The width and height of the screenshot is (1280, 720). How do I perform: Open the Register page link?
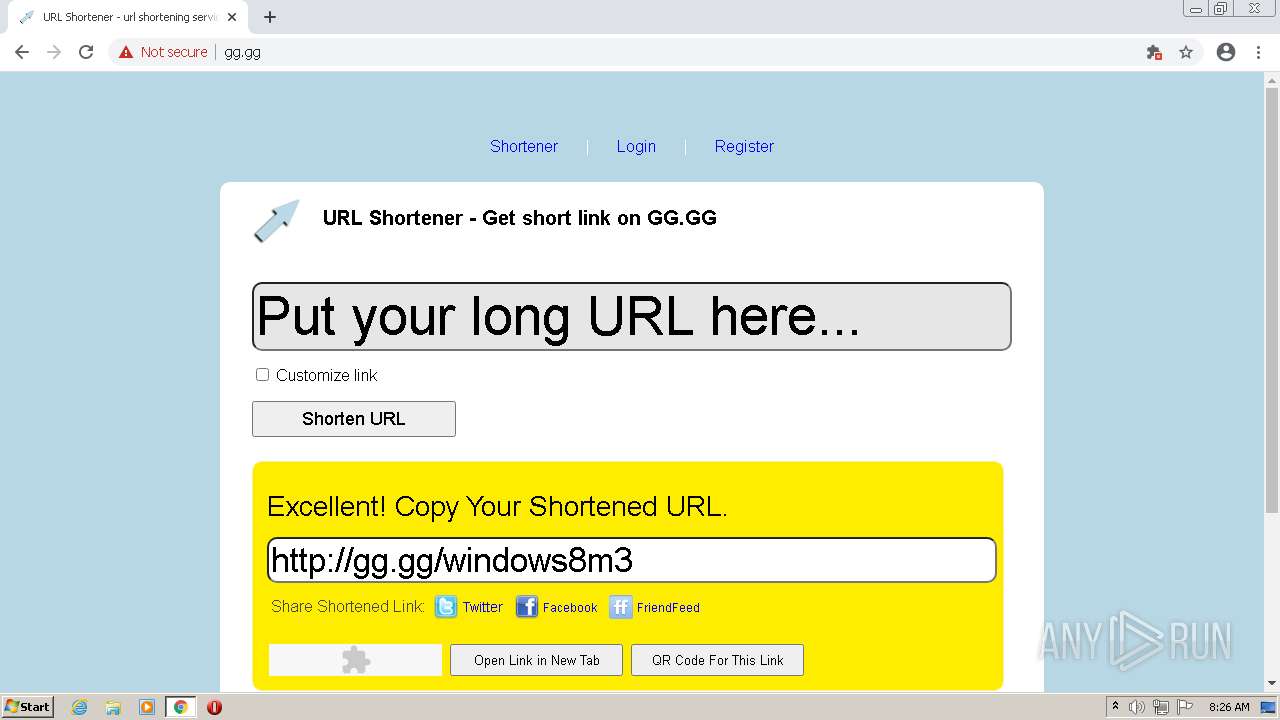[x=744, y=146]
